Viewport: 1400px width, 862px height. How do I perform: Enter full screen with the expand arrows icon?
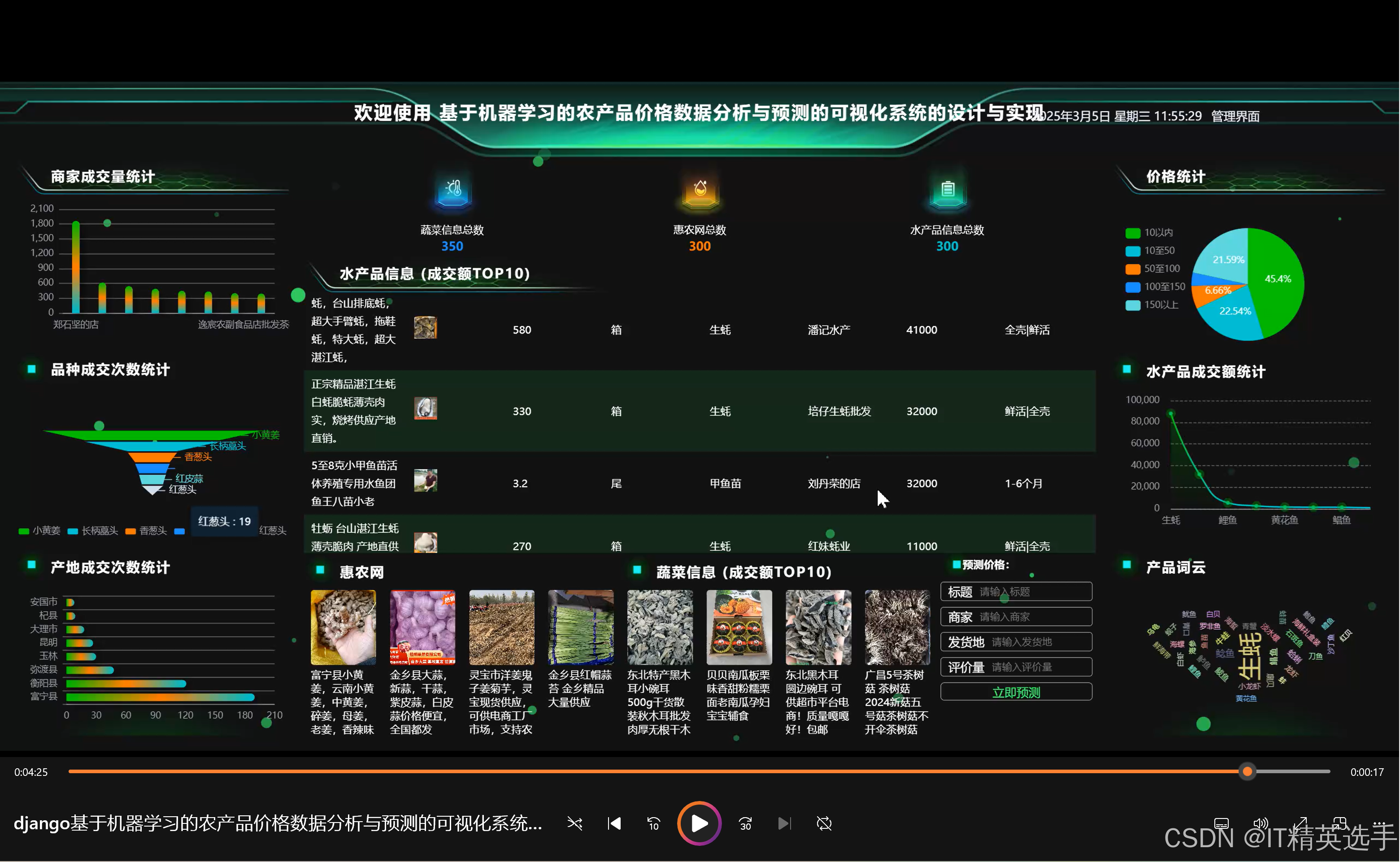(1300, 823)
